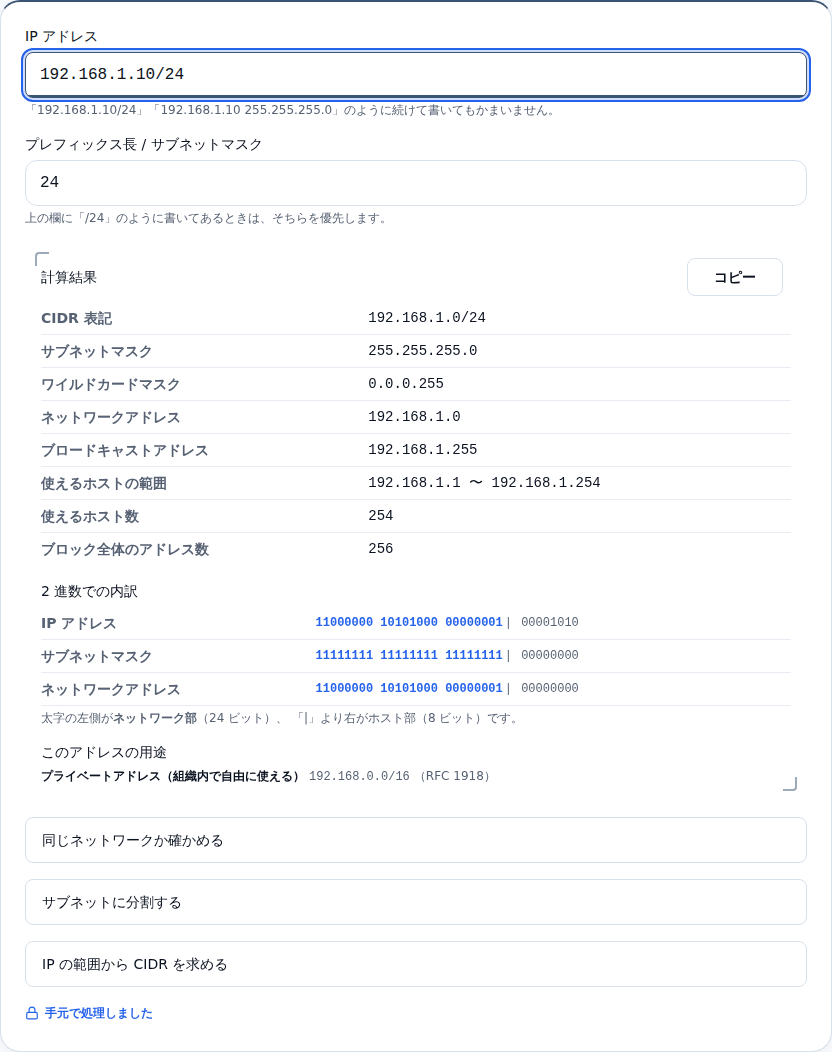Click the IP アドレス input field
The image size is (832, 1052).
(415, 74)
